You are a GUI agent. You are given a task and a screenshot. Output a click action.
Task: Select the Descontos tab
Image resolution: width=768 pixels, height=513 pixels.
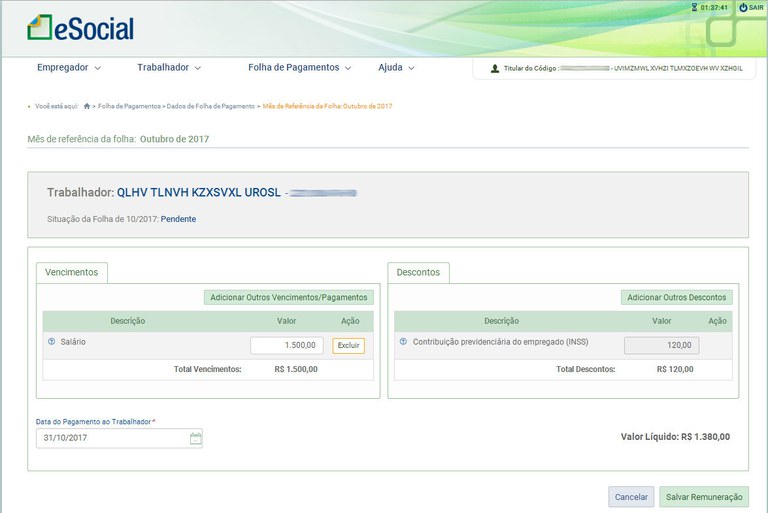coord(418,272)
